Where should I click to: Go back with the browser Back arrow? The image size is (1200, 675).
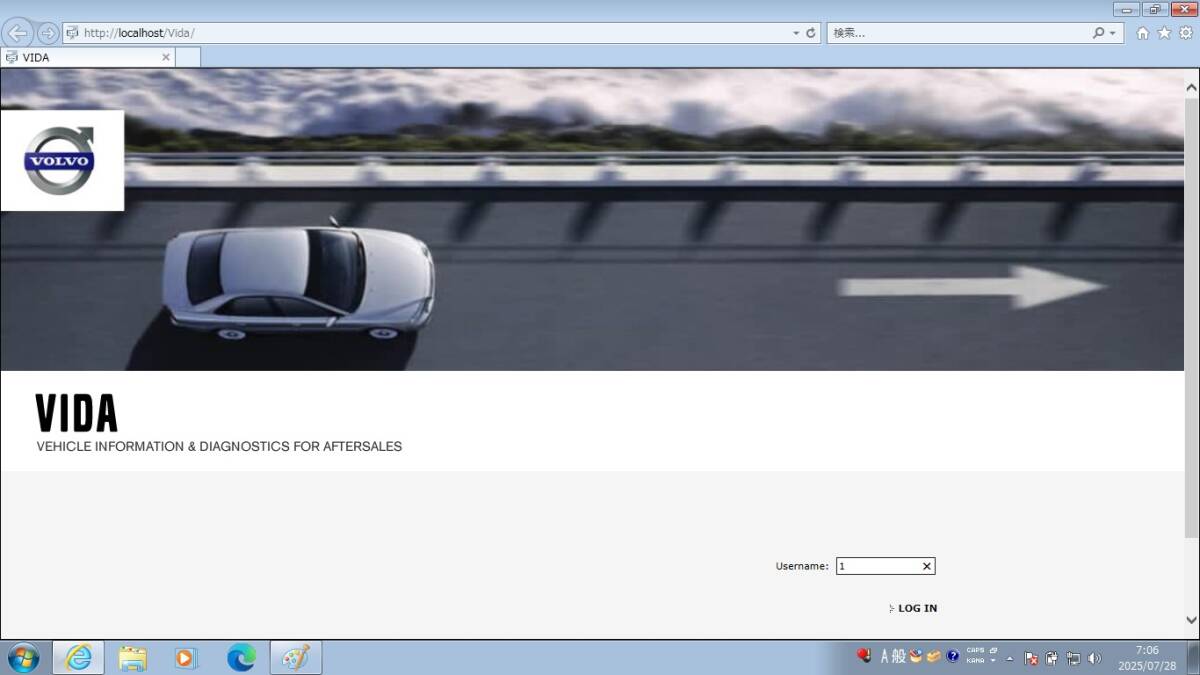18,33
